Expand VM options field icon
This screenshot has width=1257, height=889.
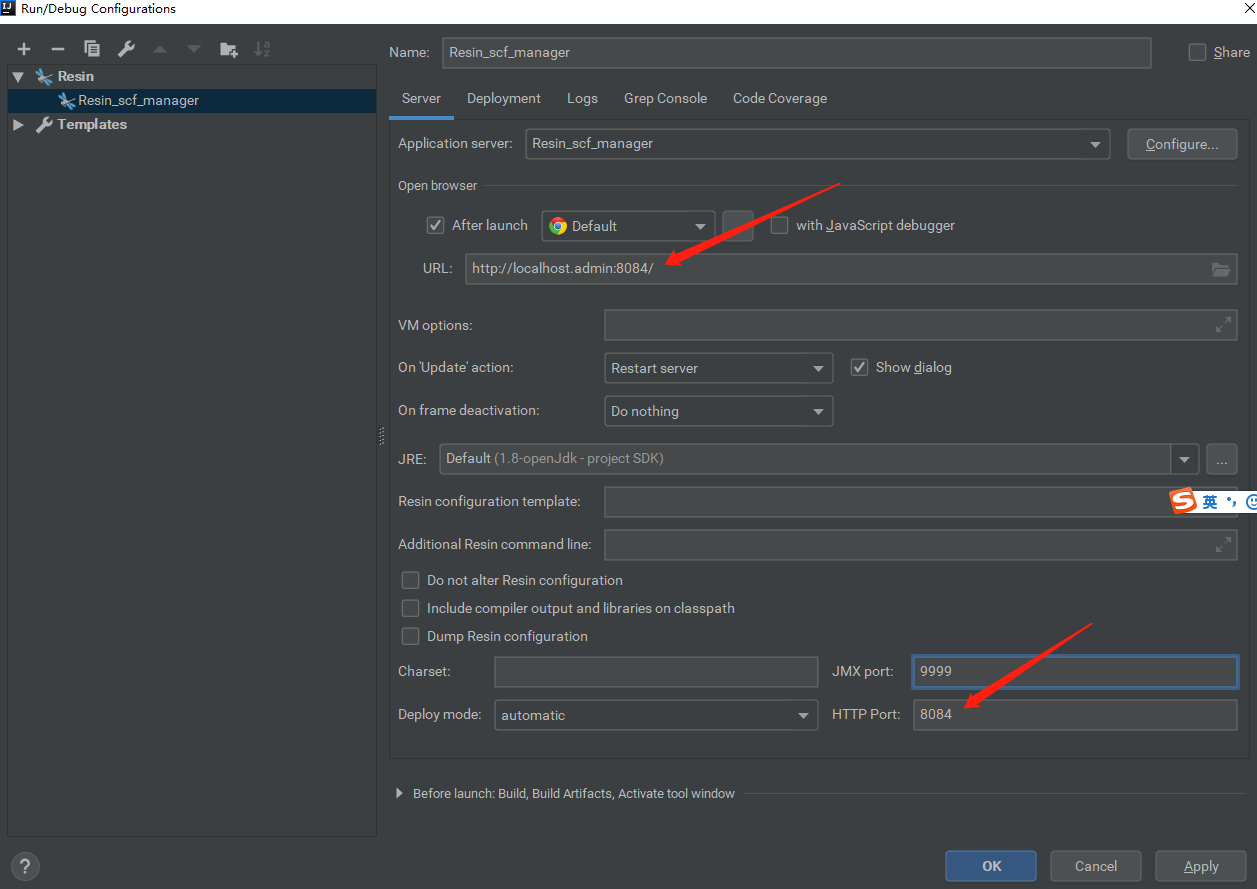[1223, 325]
